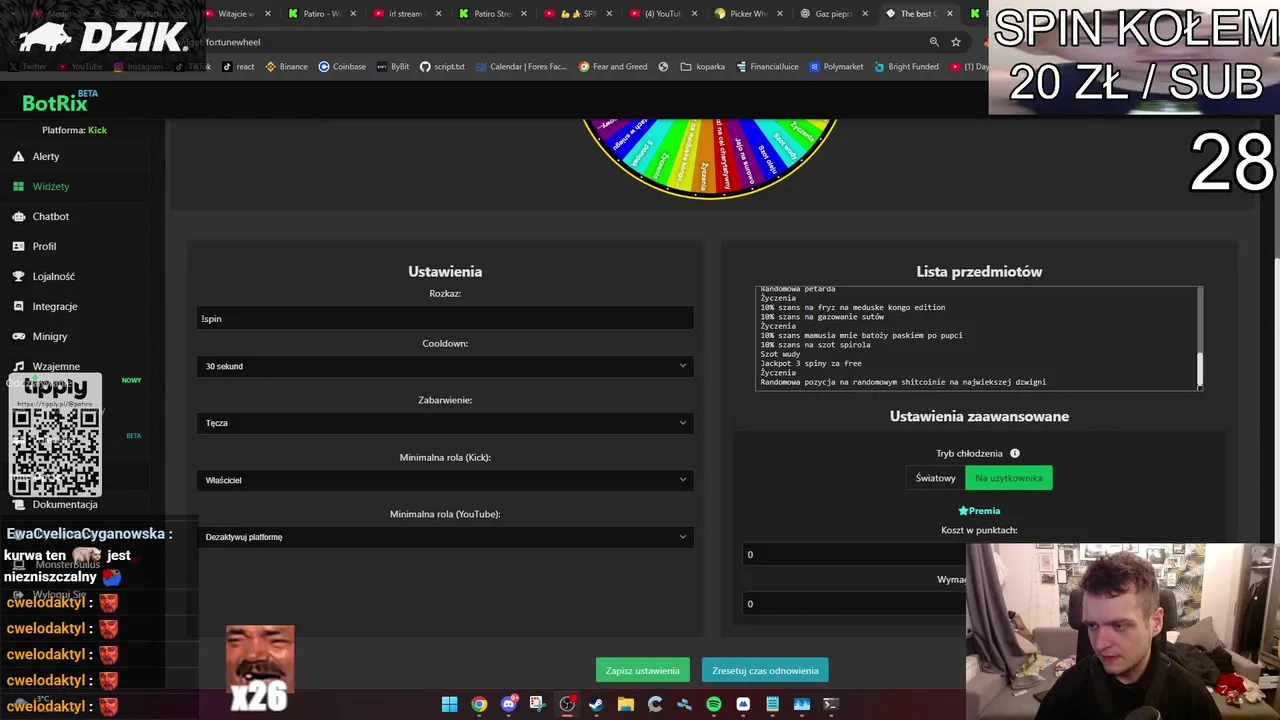Open OBS Studio from the taskbar

[x=567, y=704]
